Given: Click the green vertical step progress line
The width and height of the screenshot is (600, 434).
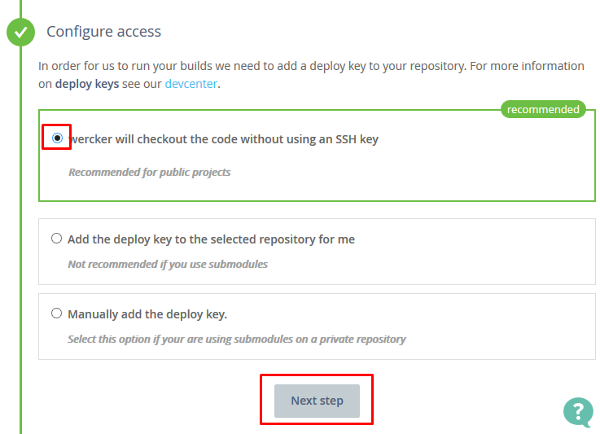Looking at the screenshot, I should click(20, 250).
